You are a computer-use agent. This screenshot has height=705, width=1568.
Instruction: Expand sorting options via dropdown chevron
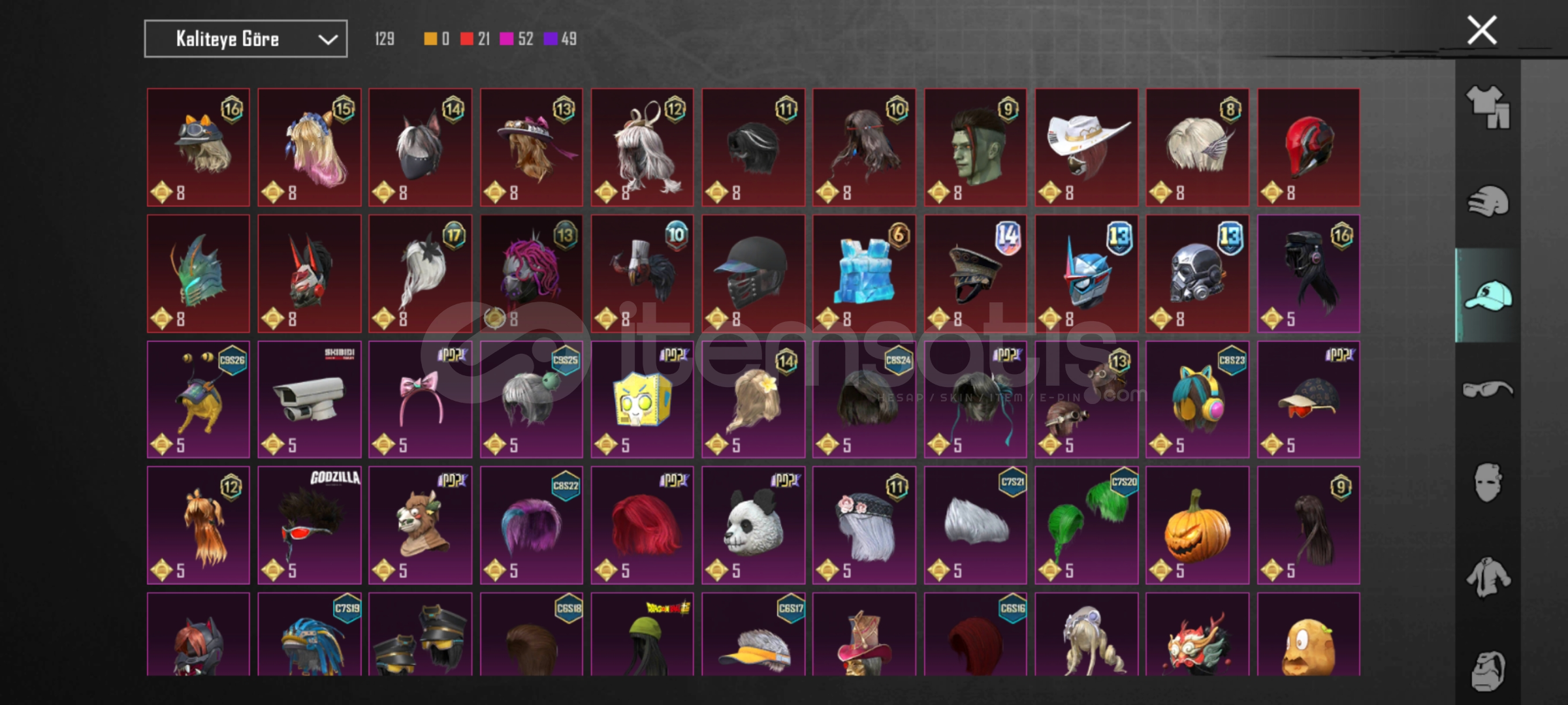[x=328, y=40]
